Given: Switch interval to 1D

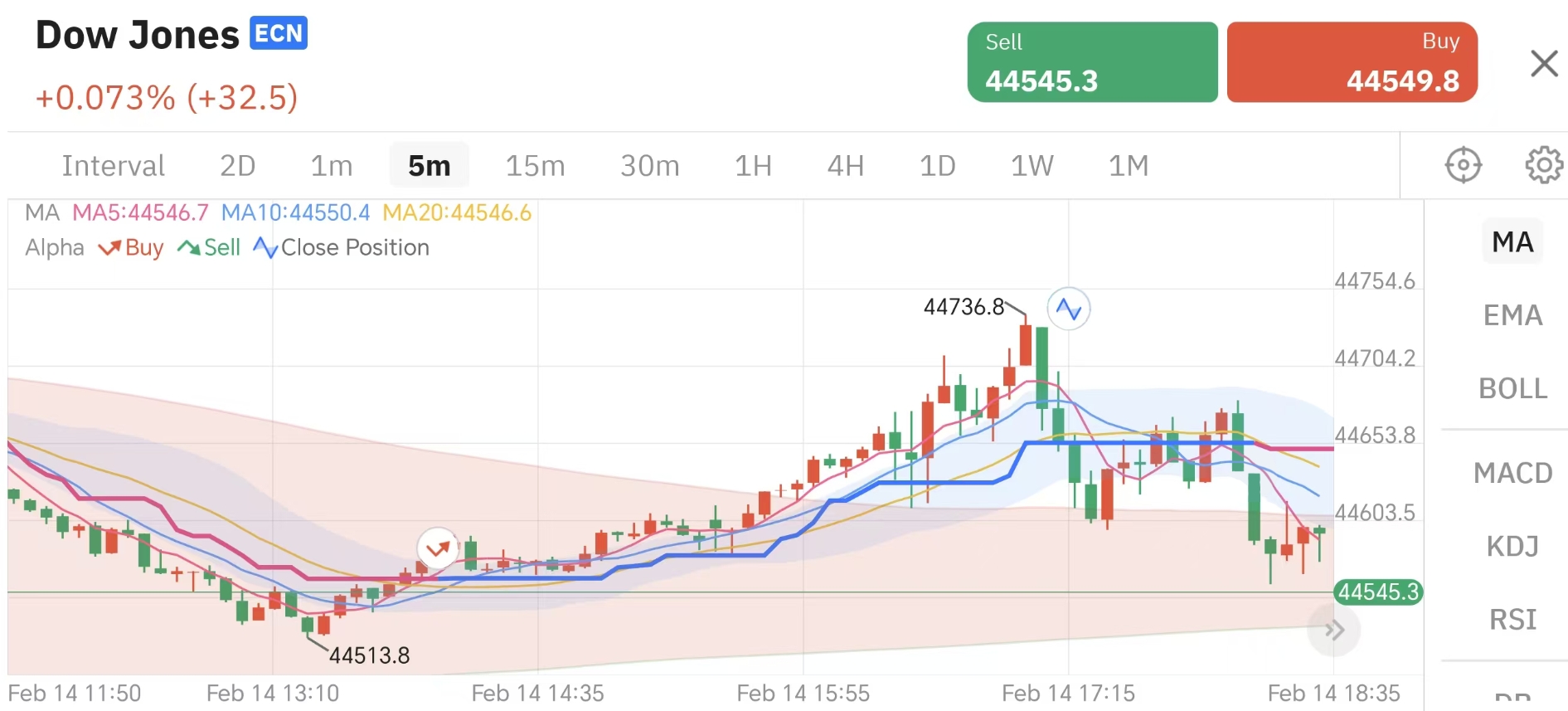Looking at the screenshot, I should (937, 166).
